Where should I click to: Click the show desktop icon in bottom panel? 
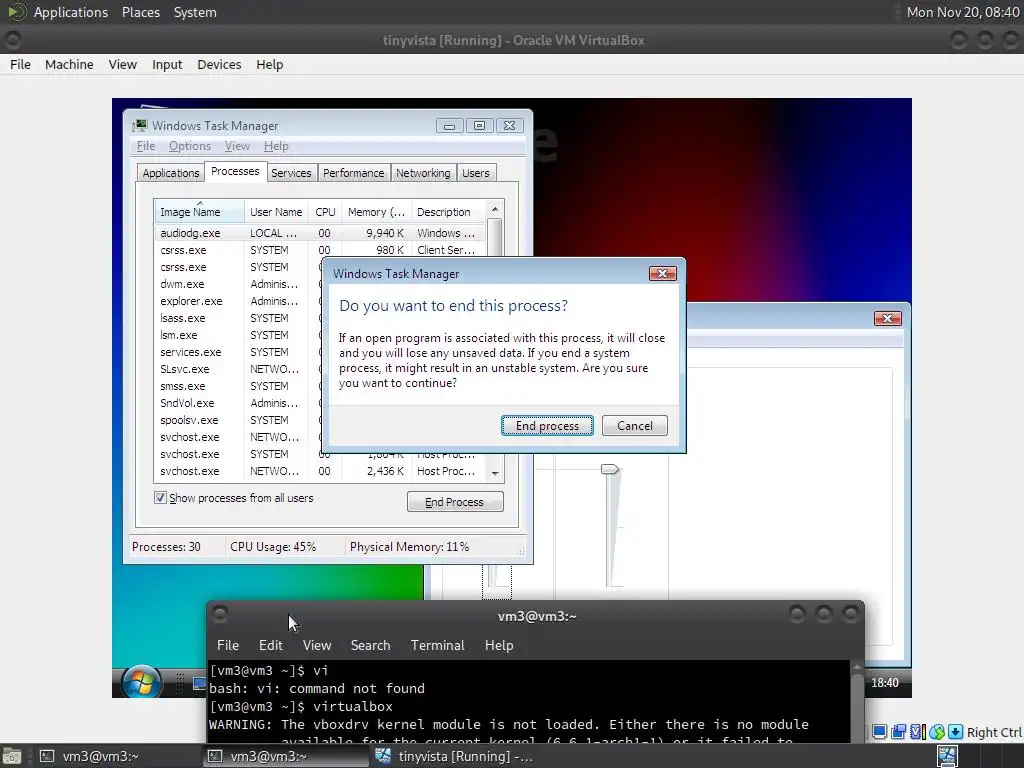click(x=12, y=756)
